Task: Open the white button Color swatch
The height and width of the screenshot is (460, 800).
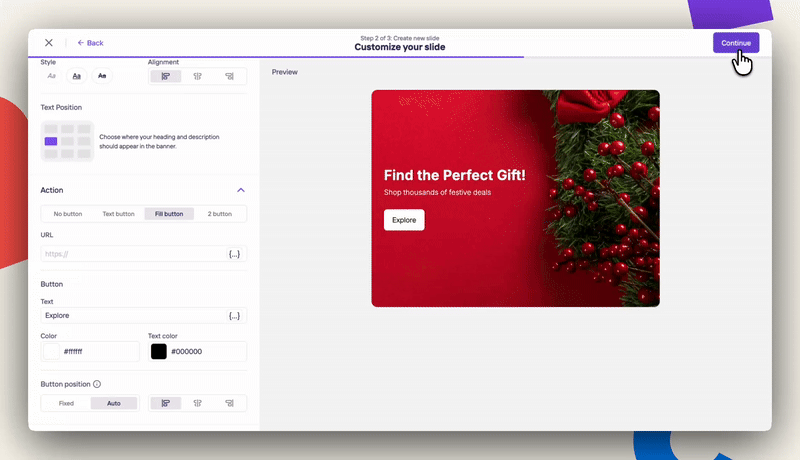Action: tap(52, 351)
